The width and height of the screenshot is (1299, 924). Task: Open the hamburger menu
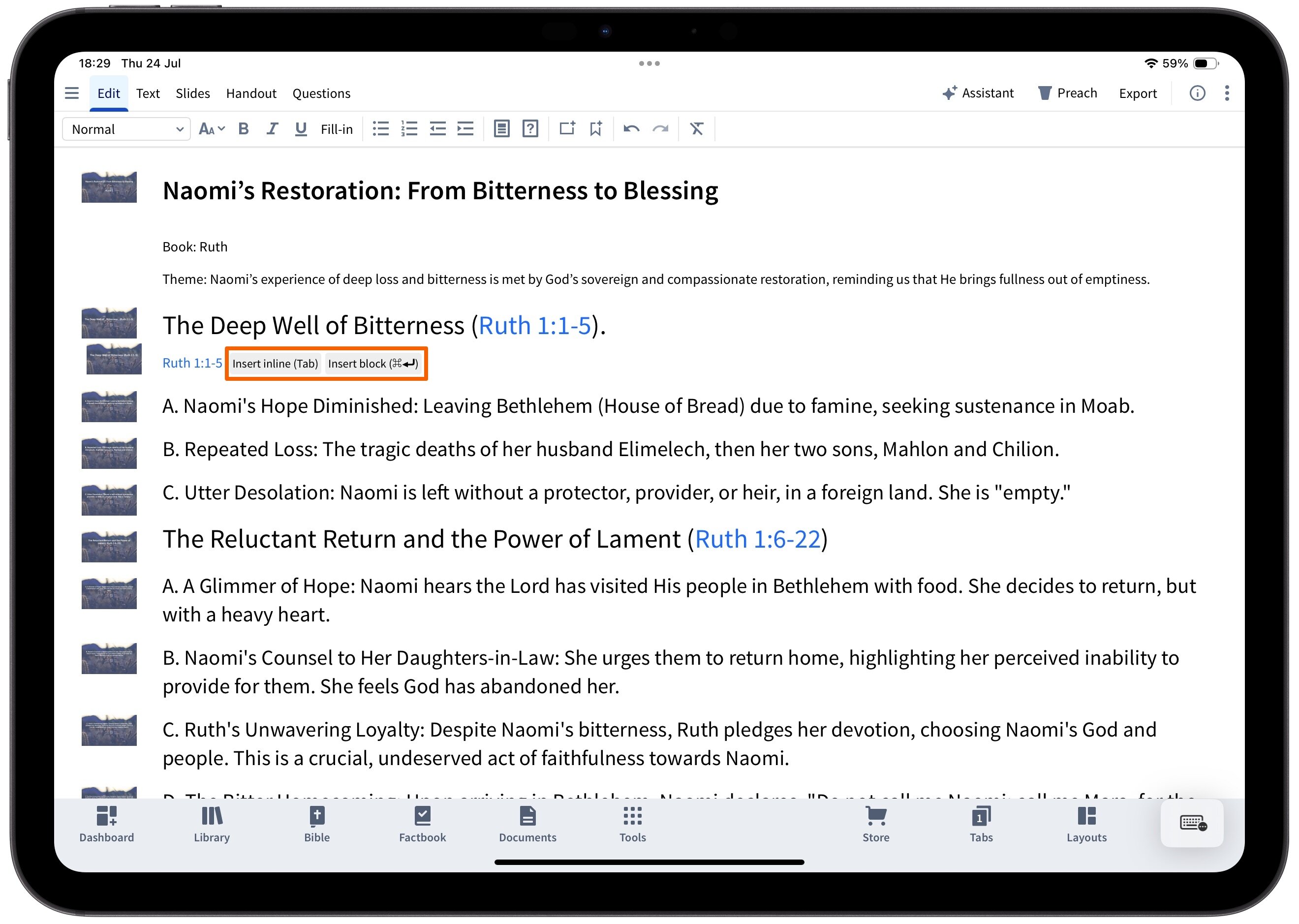(x=72, y=93)
